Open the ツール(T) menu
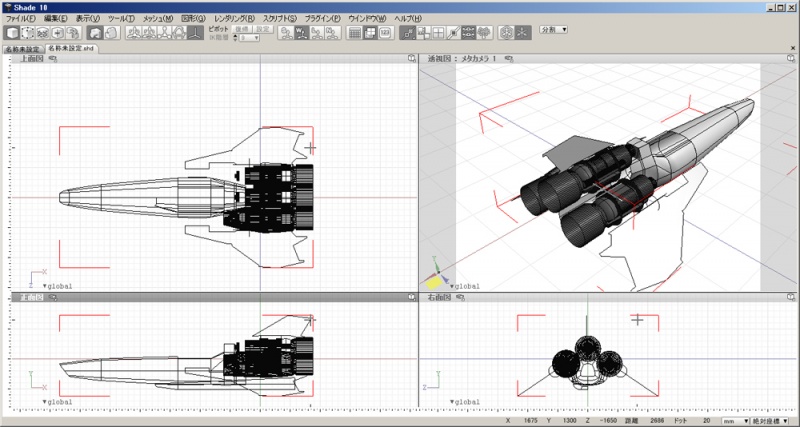 pyautogui.click(x=121, y=18)
